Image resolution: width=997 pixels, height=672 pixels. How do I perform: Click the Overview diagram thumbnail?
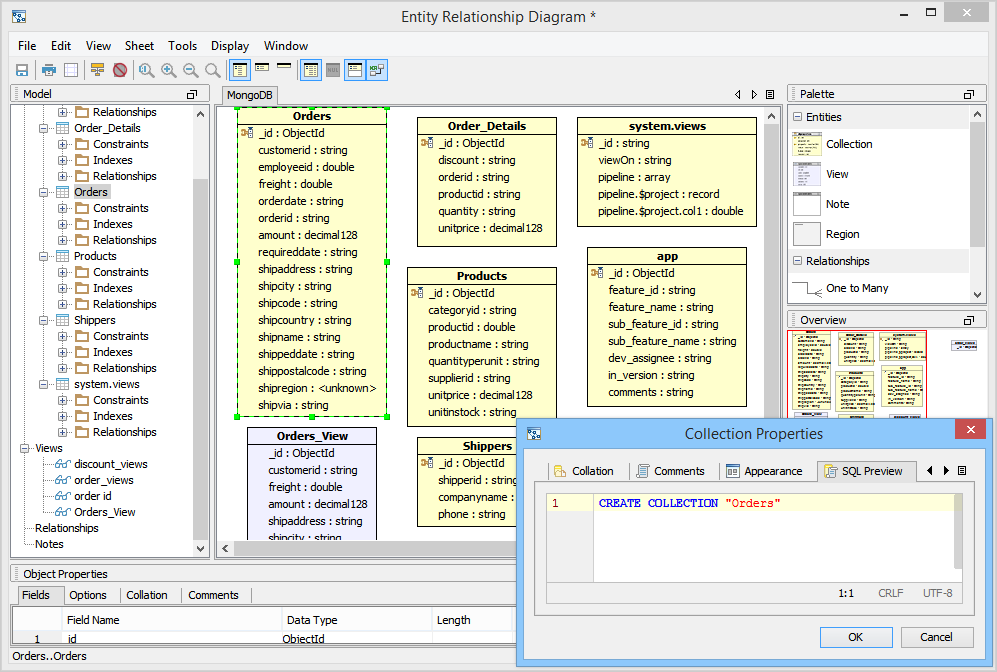(857, 371)
